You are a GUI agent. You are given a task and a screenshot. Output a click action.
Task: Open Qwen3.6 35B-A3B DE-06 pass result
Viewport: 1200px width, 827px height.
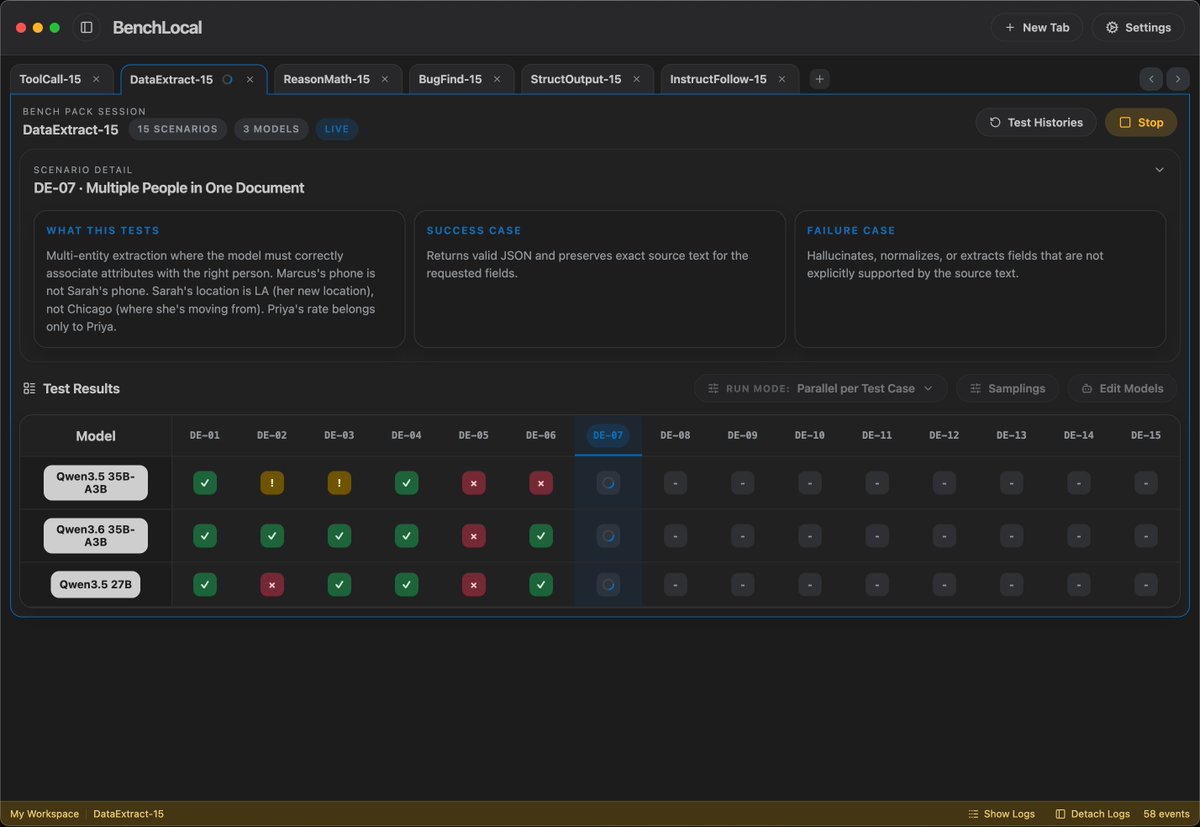[x=540, y=536]
